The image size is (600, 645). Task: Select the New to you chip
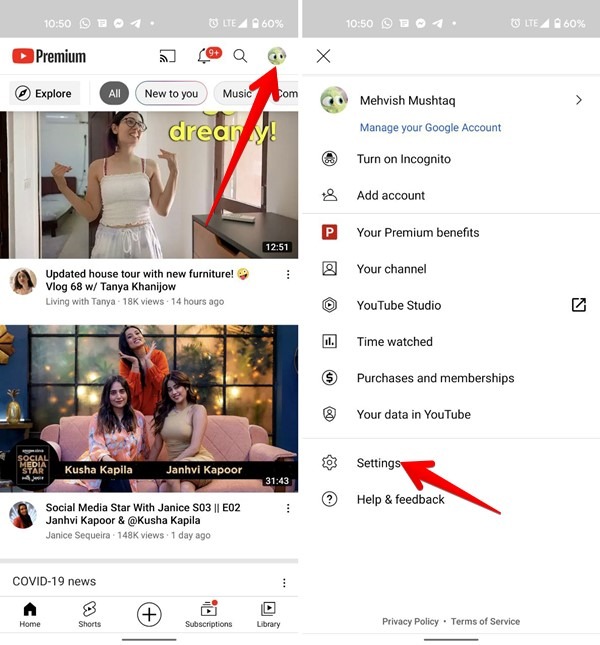click(x=171, y=93)
